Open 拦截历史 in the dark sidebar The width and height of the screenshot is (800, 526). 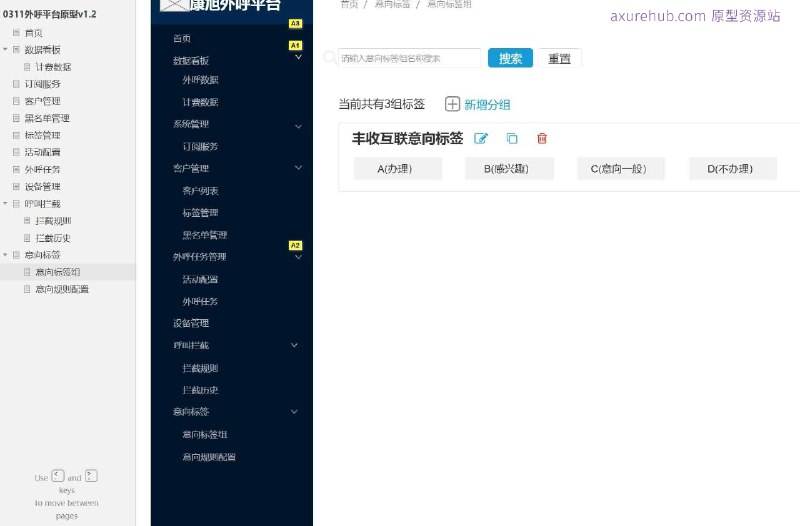click(x=200, y=390)
